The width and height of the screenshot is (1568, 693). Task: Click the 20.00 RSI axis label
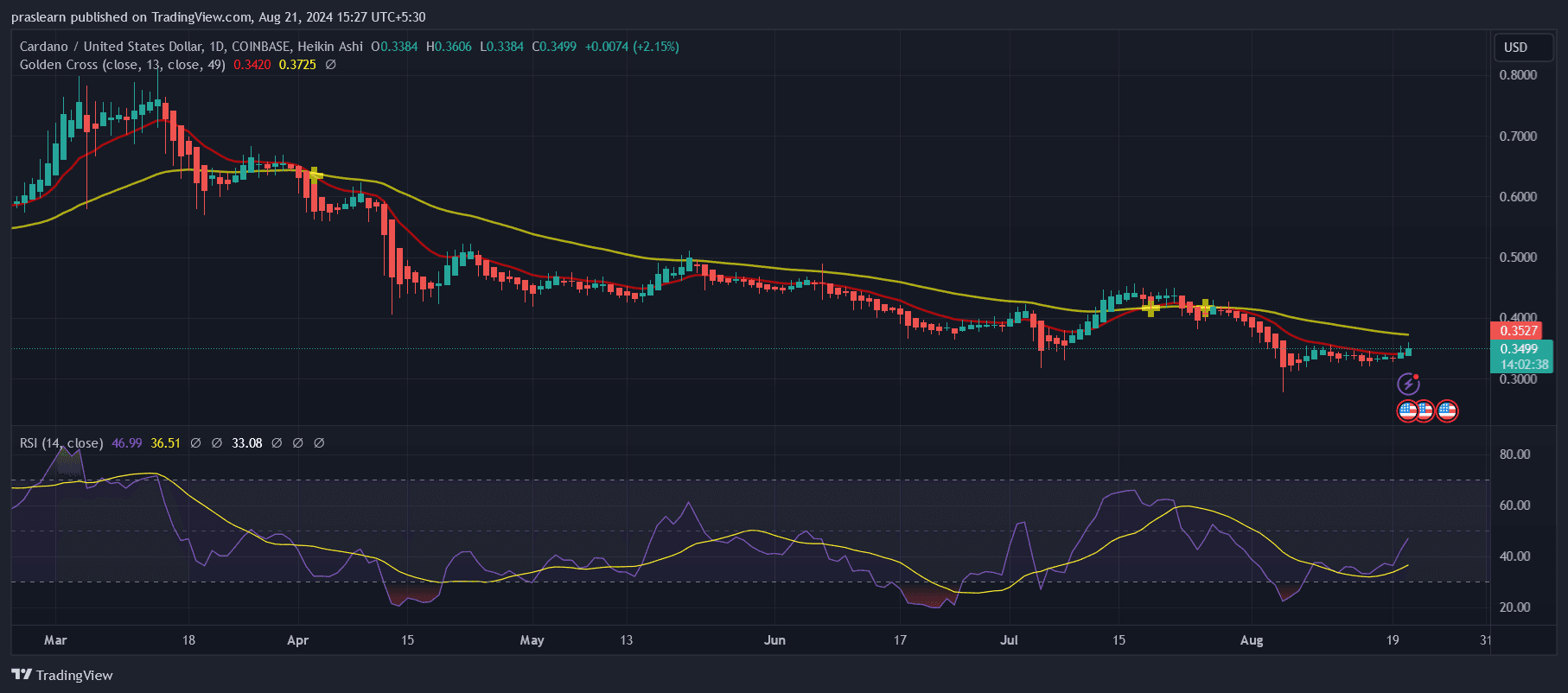click(x=1515, y=607)
